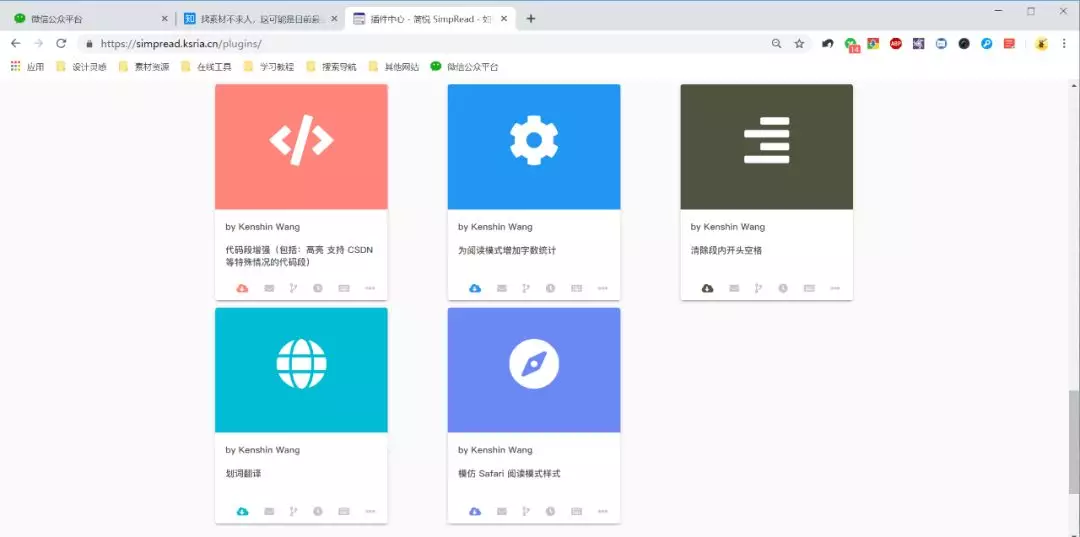1080x537 pixels.
Task: Open the purple compass Safari plugin thumbnail
Action: pos(534,370)
